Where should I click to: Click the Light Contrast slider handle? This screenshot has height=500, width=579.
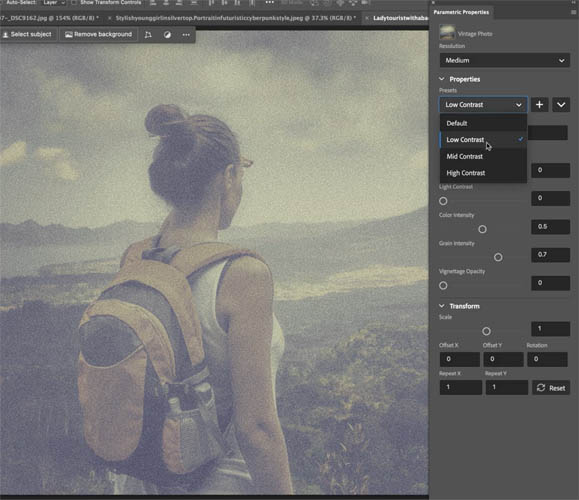point(443,201)
